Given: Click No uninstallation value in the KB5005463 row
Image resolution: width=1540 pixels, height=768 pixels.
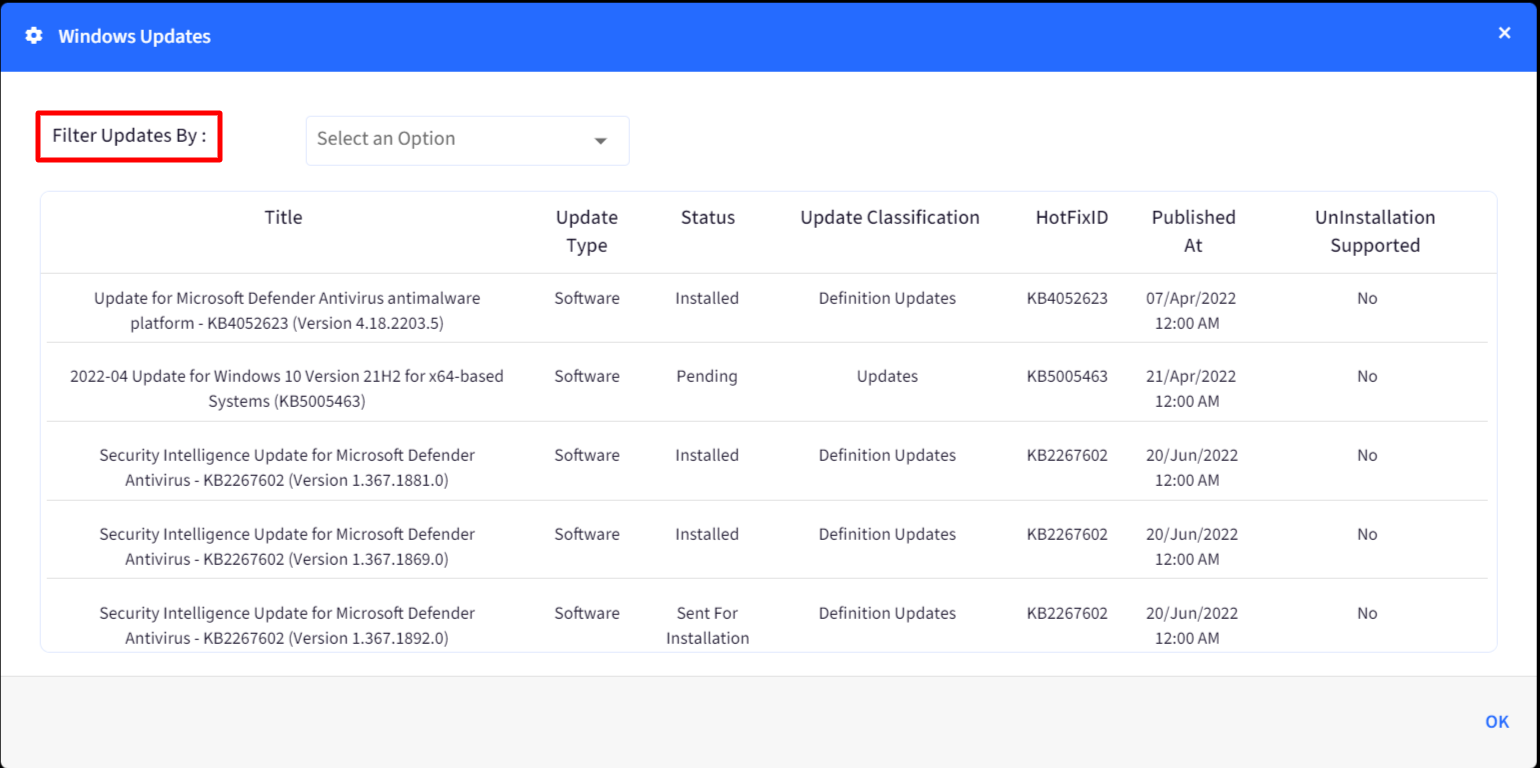Looking at the screenshot, I should 1367,377.
